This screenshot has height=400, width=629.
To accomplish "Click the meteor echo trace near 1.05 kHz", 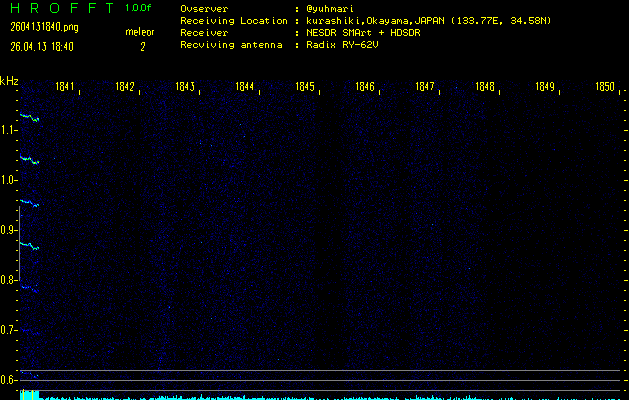I will (29, 160).
